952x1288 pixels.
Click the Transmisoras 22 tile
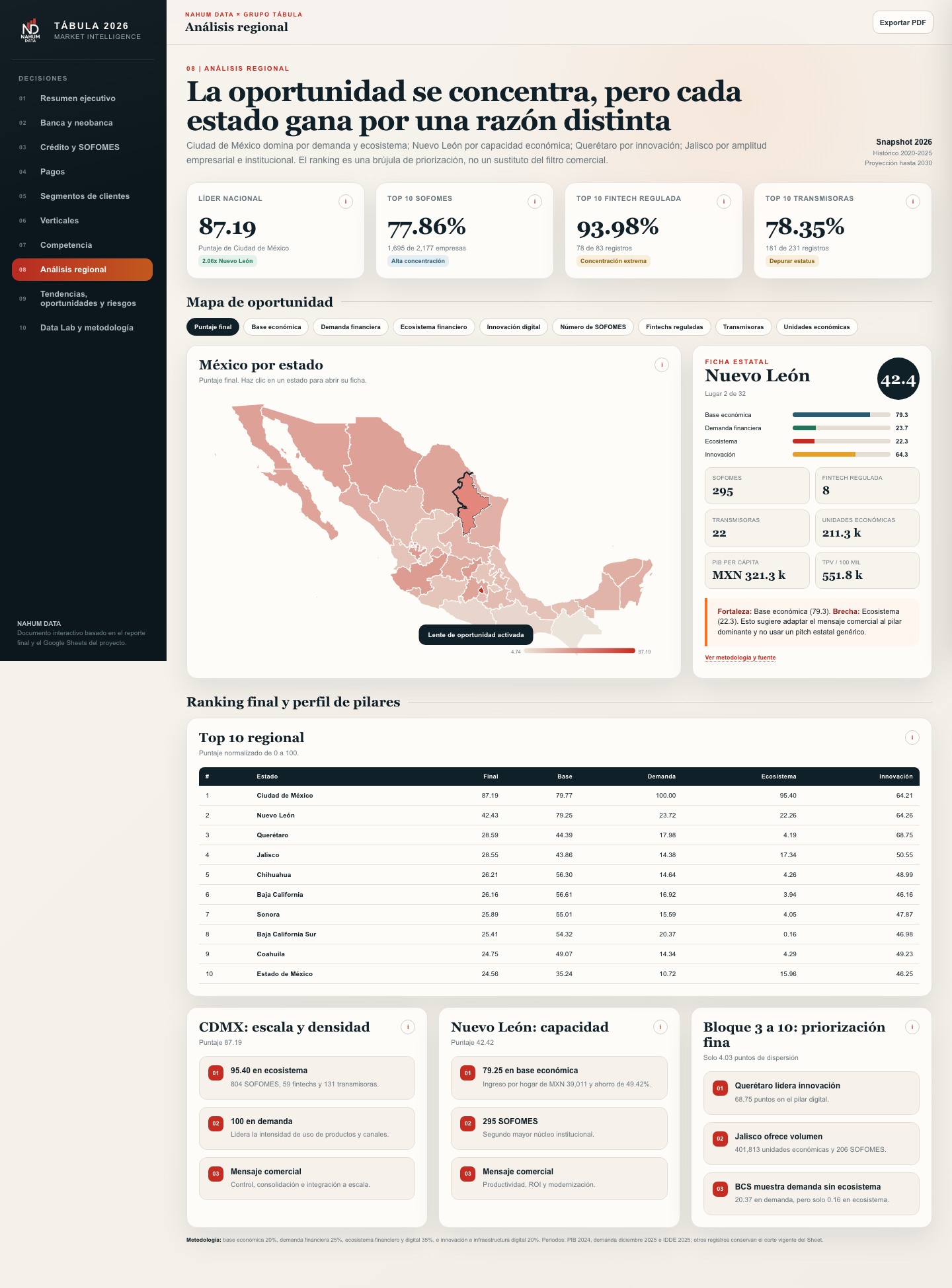pyautogui.click(x=757, y=528)
